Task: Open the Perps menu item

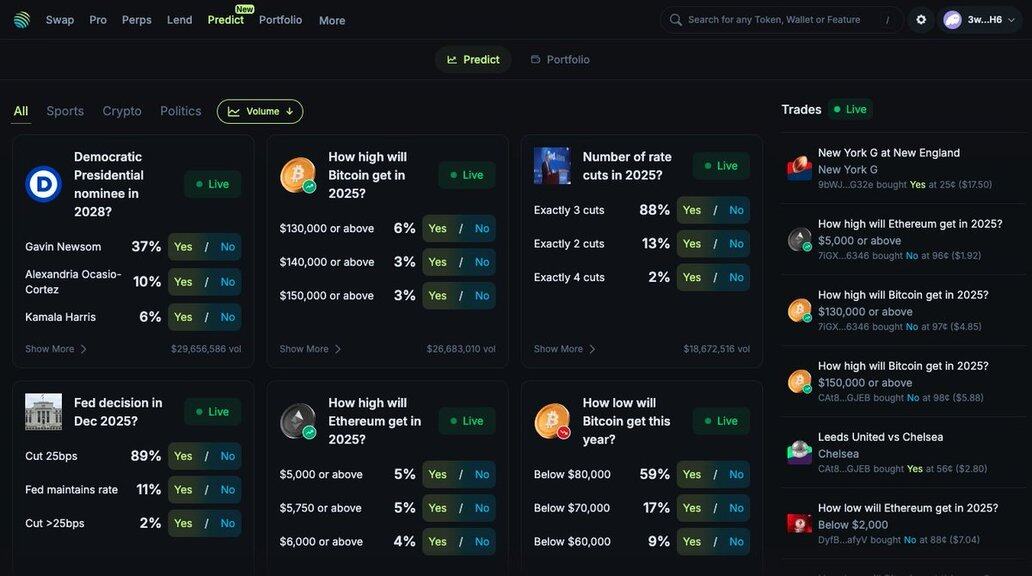Action: click(x=136, y=20)
